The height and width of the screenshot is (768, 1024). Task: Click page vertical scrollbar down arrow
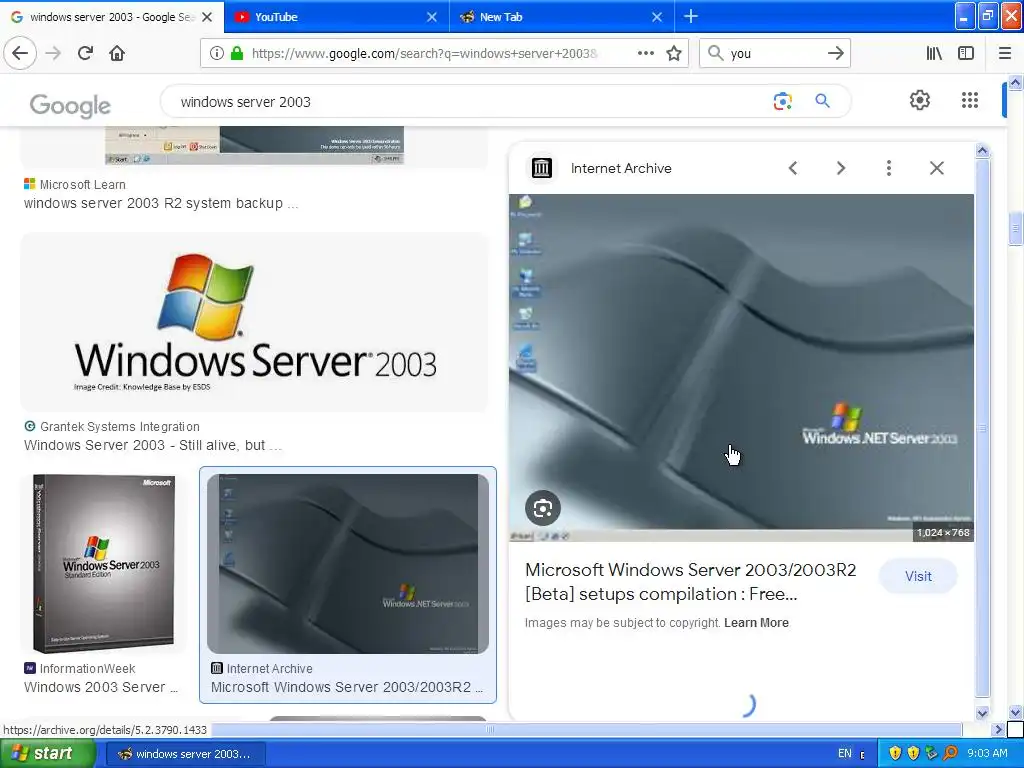(1016, 712)
